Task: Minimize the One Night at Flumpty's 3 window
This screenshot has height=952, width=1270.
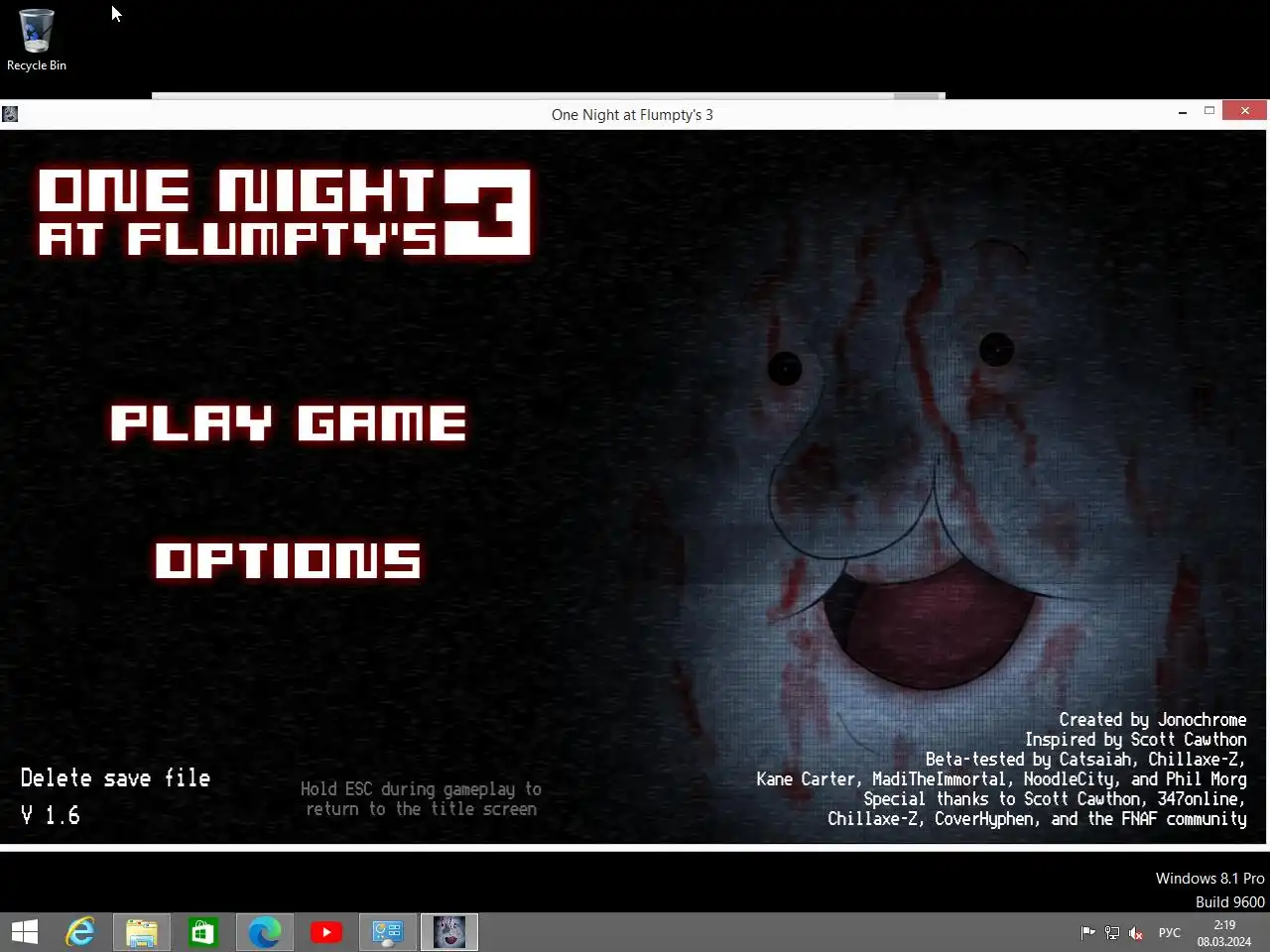Action: click(x=1183, y=112)
